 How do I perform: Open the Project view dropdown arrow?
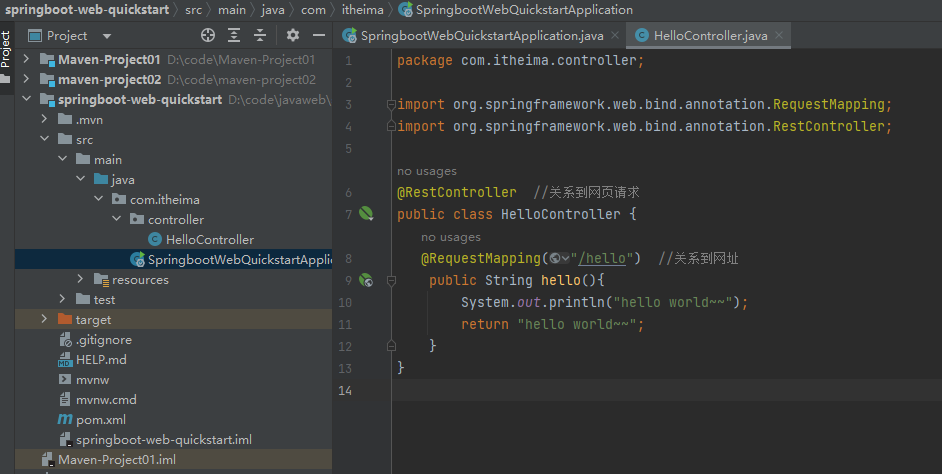(x=107, y=36)
